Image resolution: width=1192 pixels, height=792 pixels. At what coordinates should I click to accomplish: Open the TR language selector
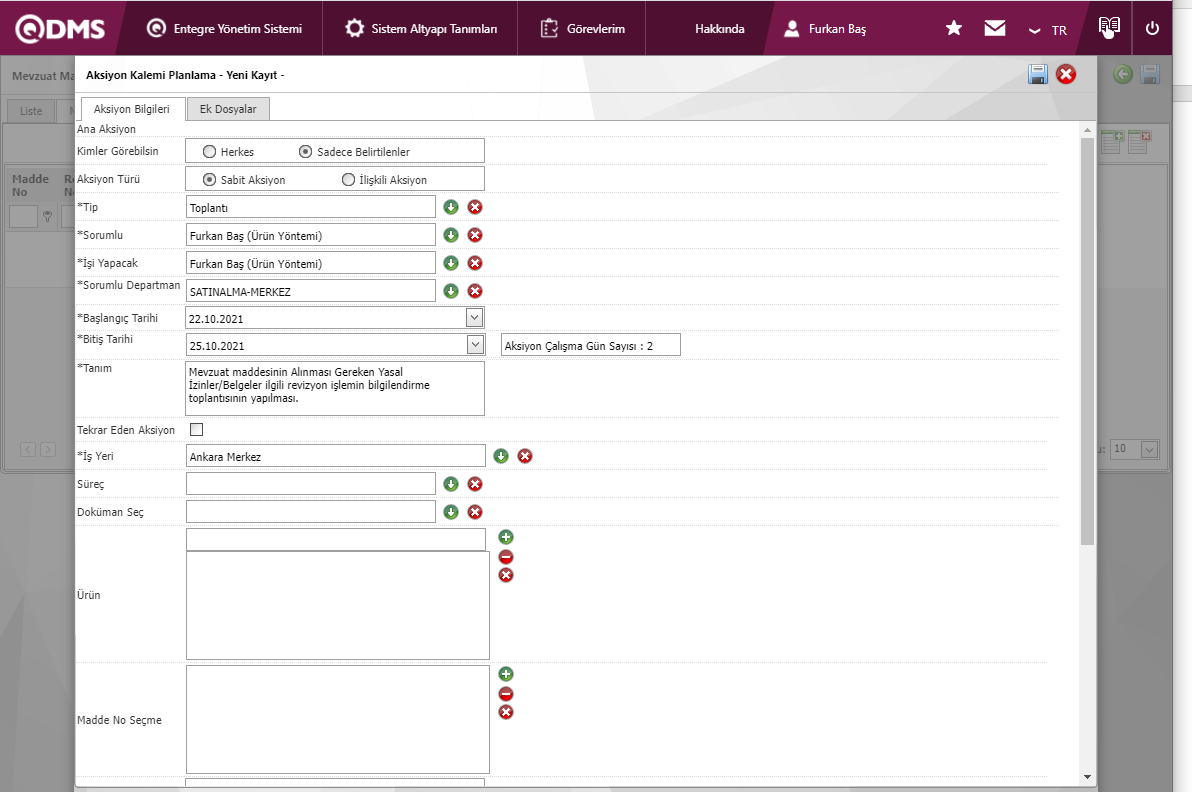coord(1049,30)
